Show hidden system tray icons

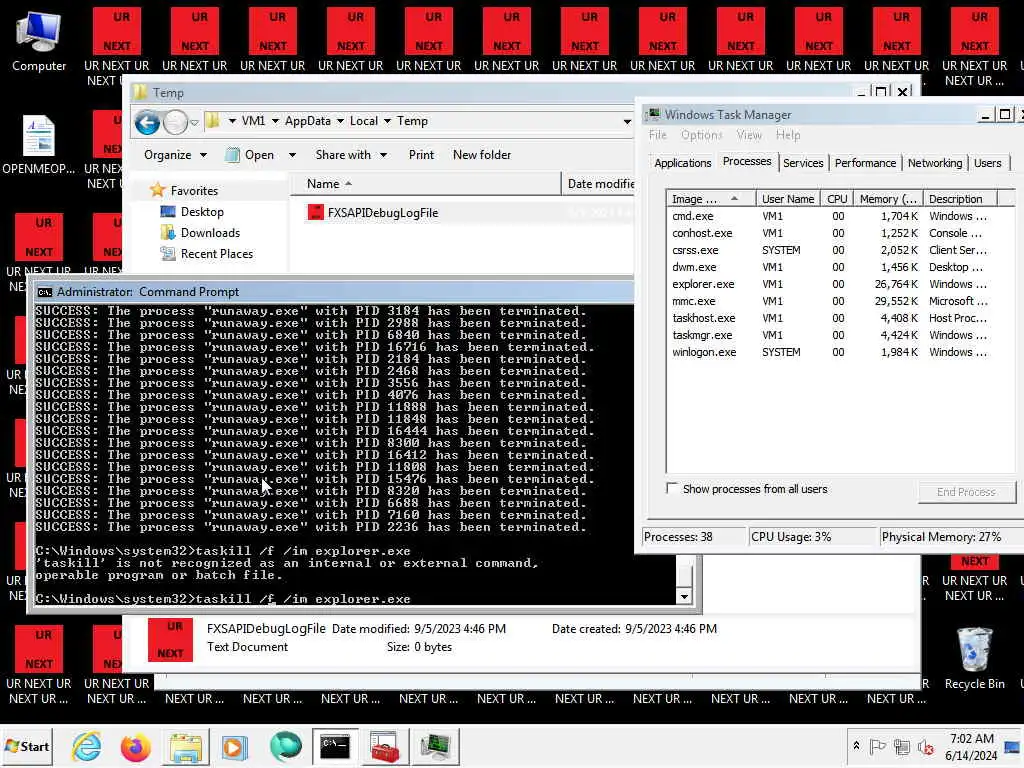[x=856, y=746]
